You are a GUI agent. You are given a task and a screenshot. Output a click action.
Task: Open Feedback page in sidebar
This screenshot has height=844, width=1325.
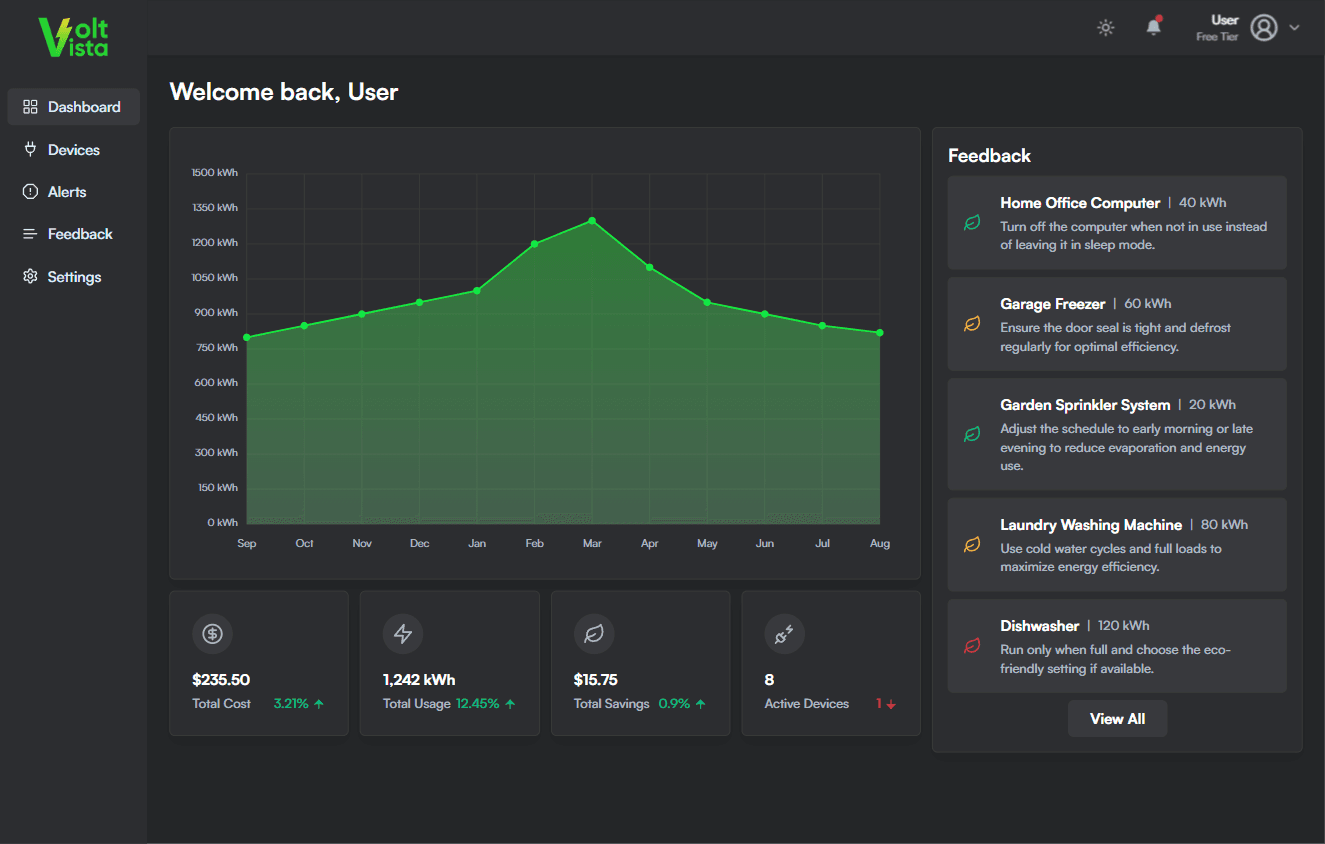click(x=73, y=234)
